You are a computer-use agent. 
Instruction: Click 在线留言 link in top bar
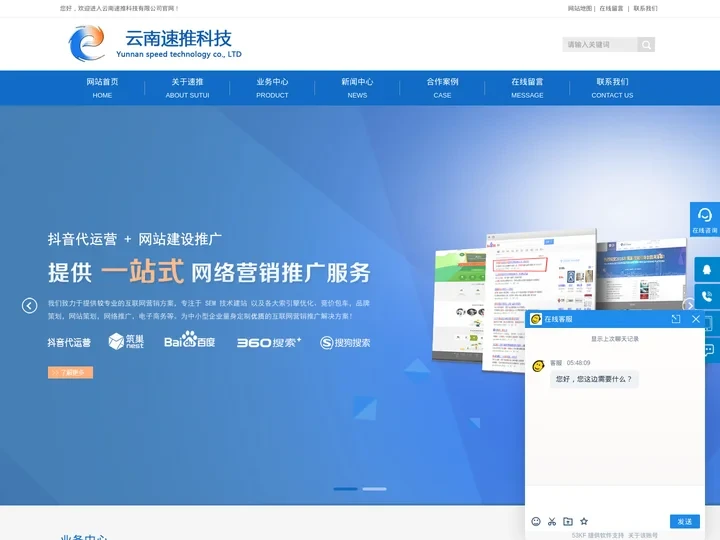[x=611, y=8]
